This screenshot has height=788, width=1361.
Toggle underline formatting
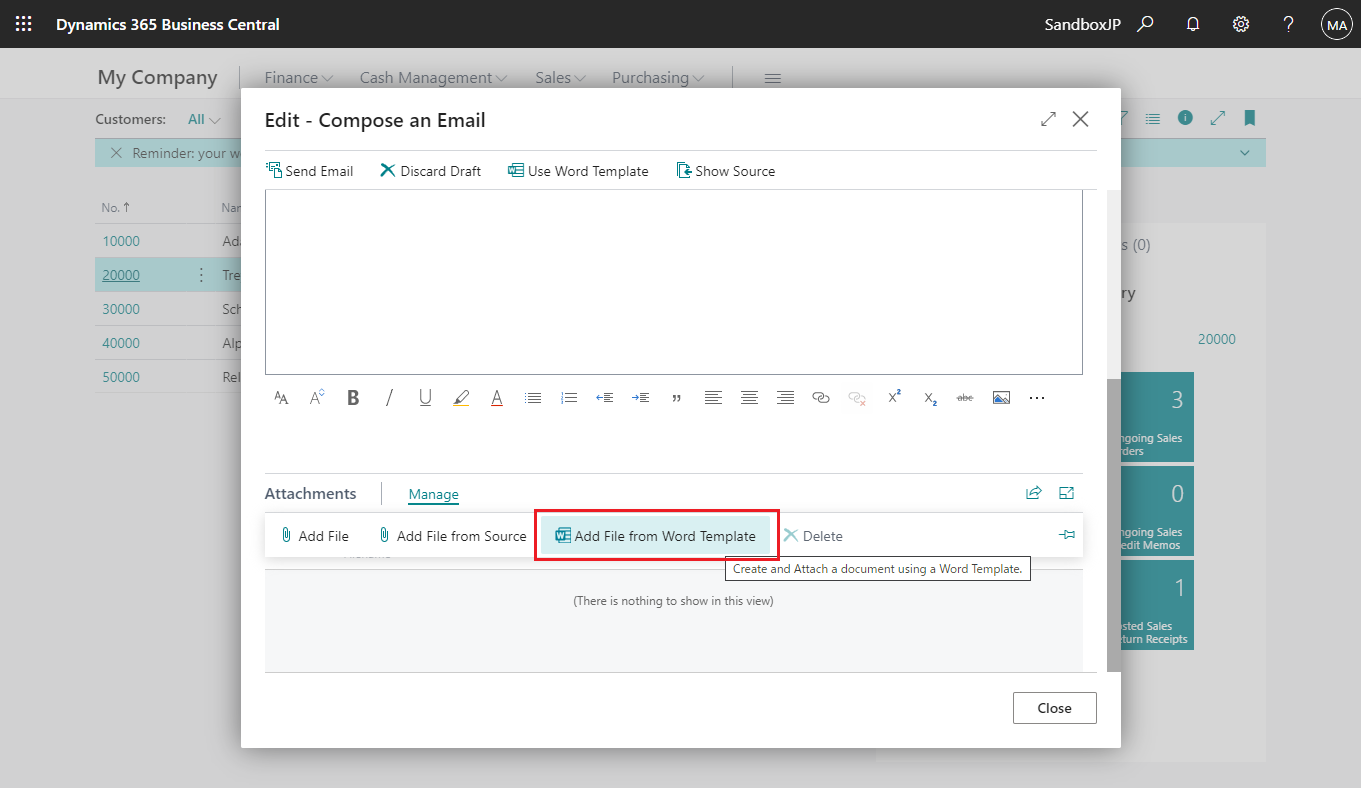425,397
